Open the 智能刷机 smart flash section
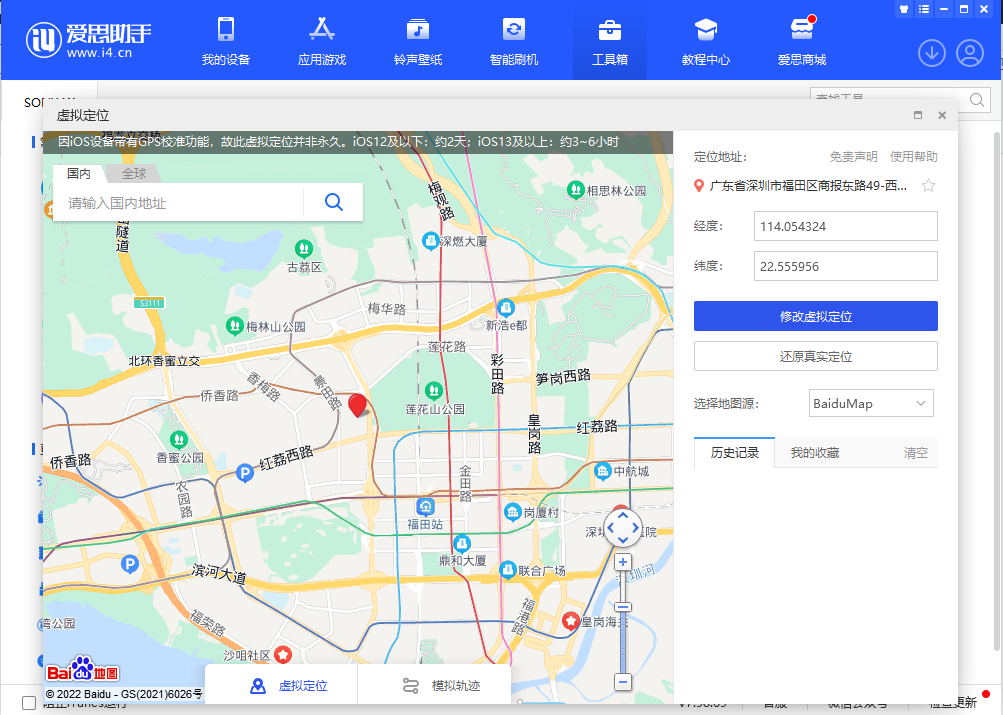 (x=514, y=41)
